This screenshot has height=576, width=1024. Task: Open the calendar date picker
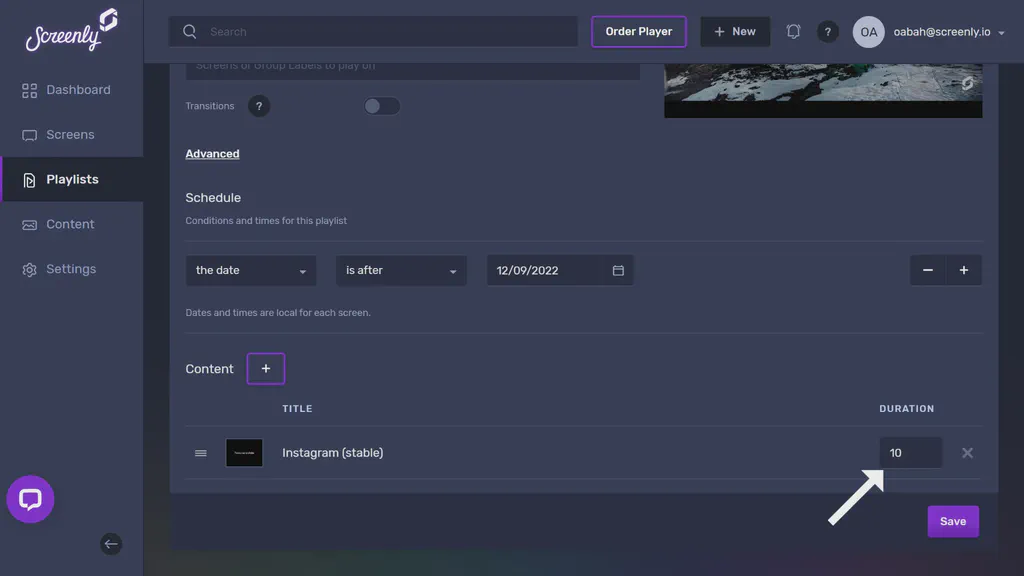(x=618, y=269)
